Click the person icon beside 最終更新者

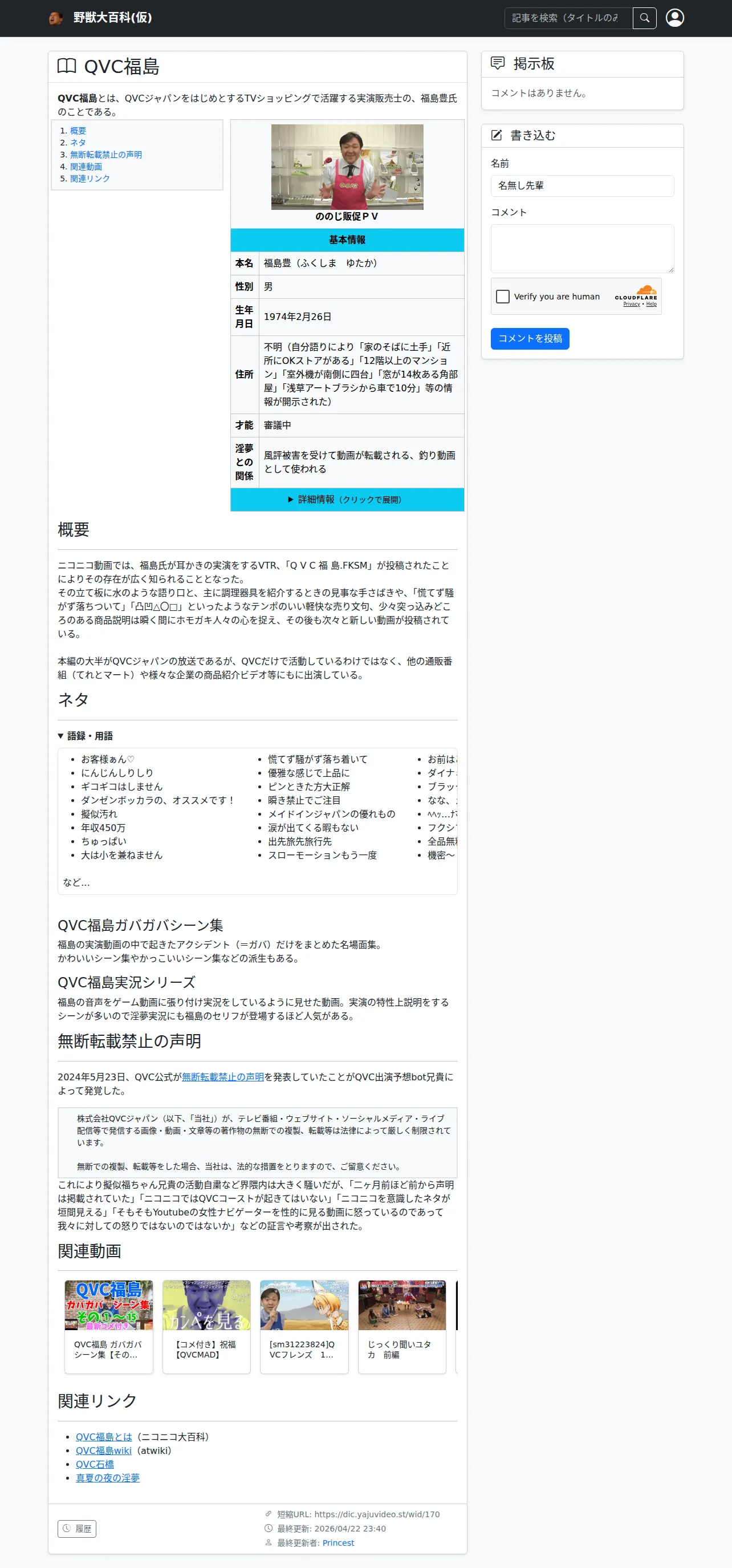tap(269, 1542)
